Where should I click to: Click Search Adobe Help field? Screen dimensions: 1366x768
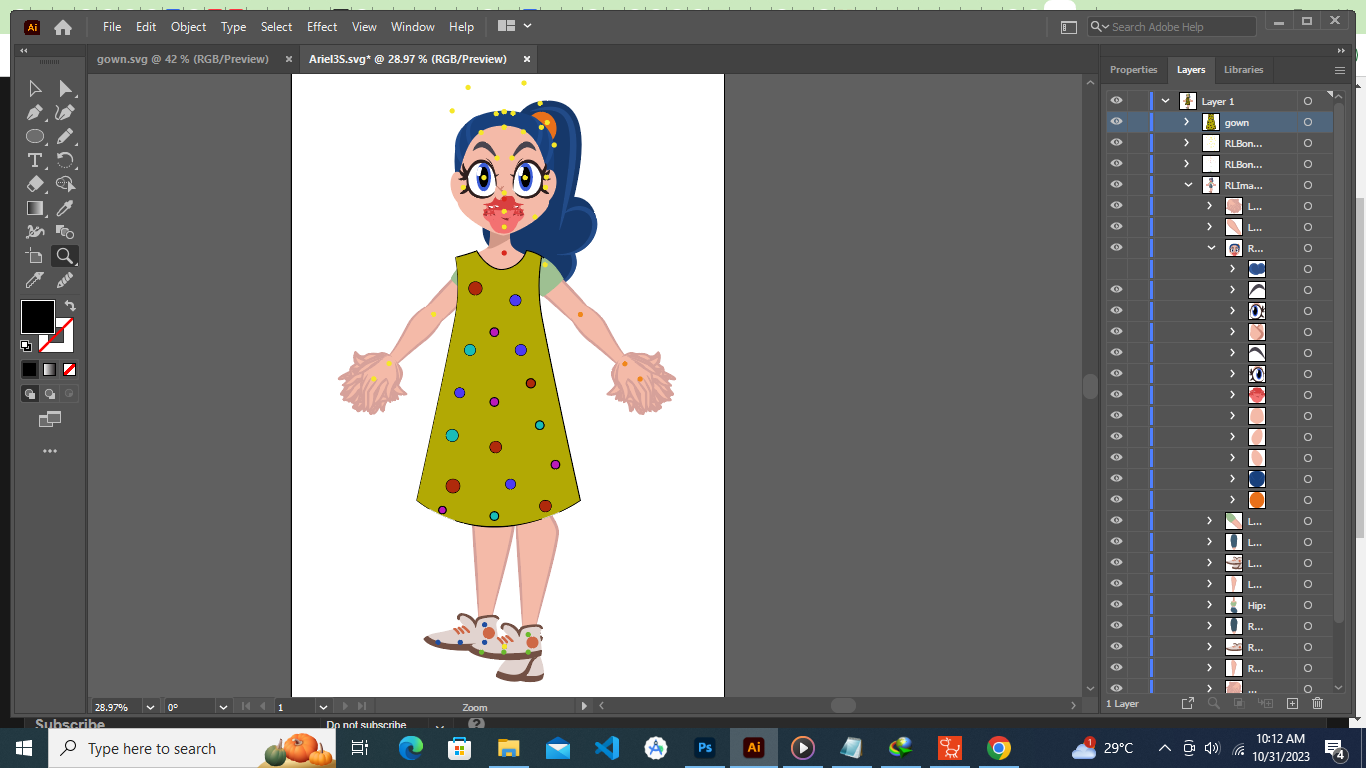point(1171,27)
